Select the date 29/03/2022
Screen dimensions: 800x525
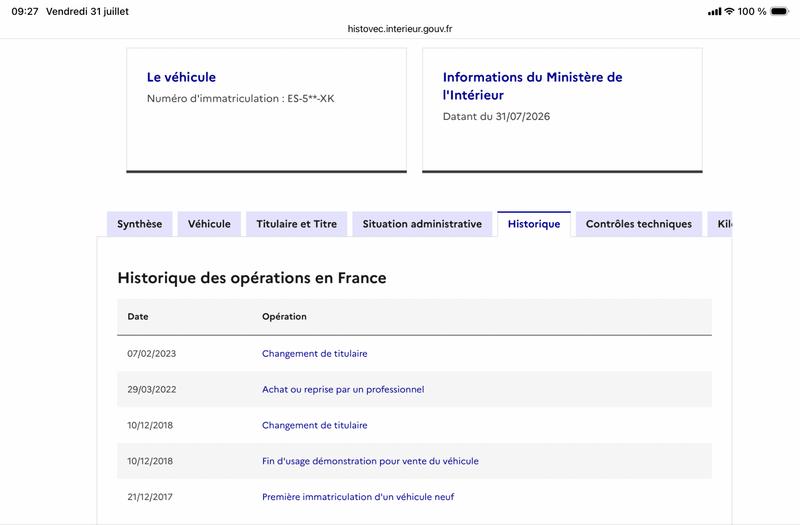pyautogui.click(x=152, y=389)
